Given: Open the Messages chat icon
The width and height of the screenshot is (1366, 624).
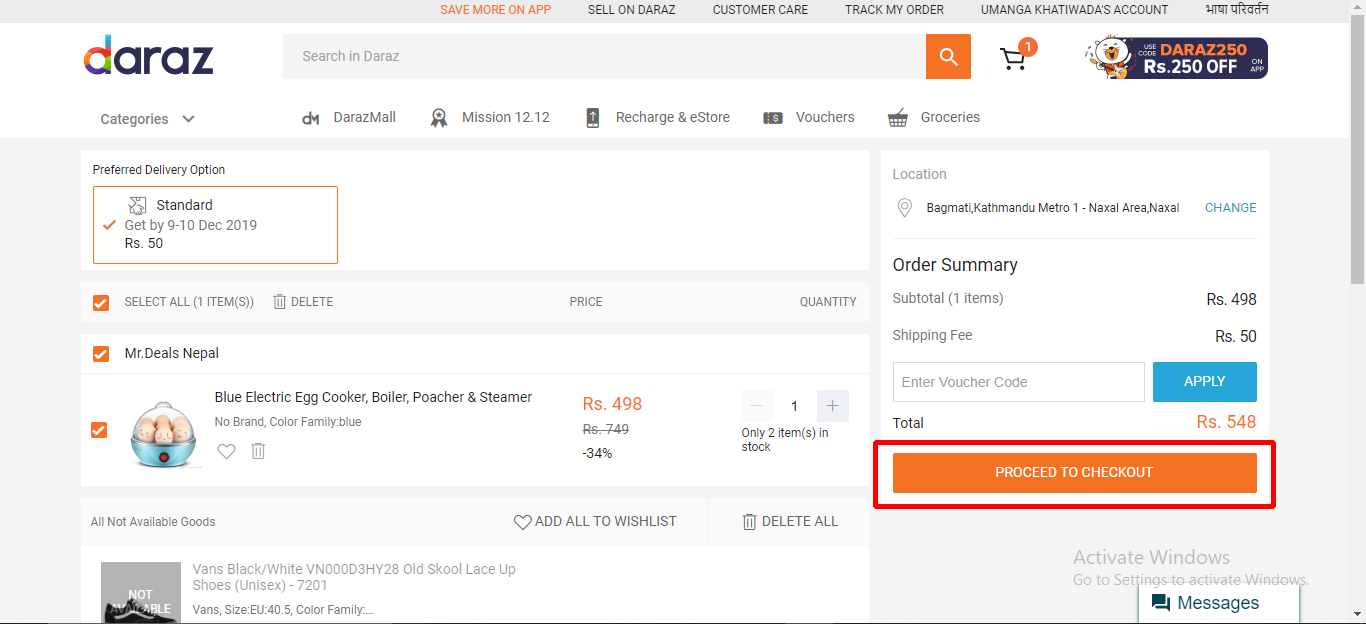Looking at the screenshot, I should pyautogui.click(x=1161, y=603).
